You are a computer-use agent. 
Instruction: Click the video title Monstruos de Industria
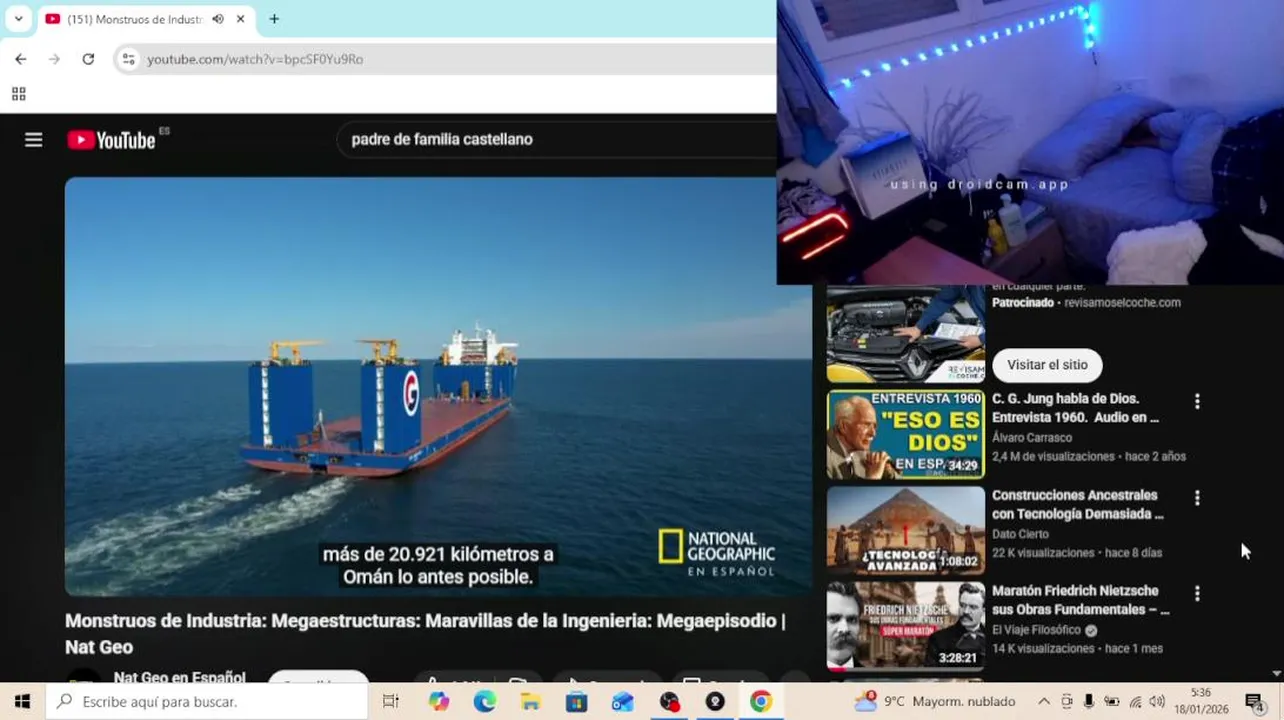425,634
